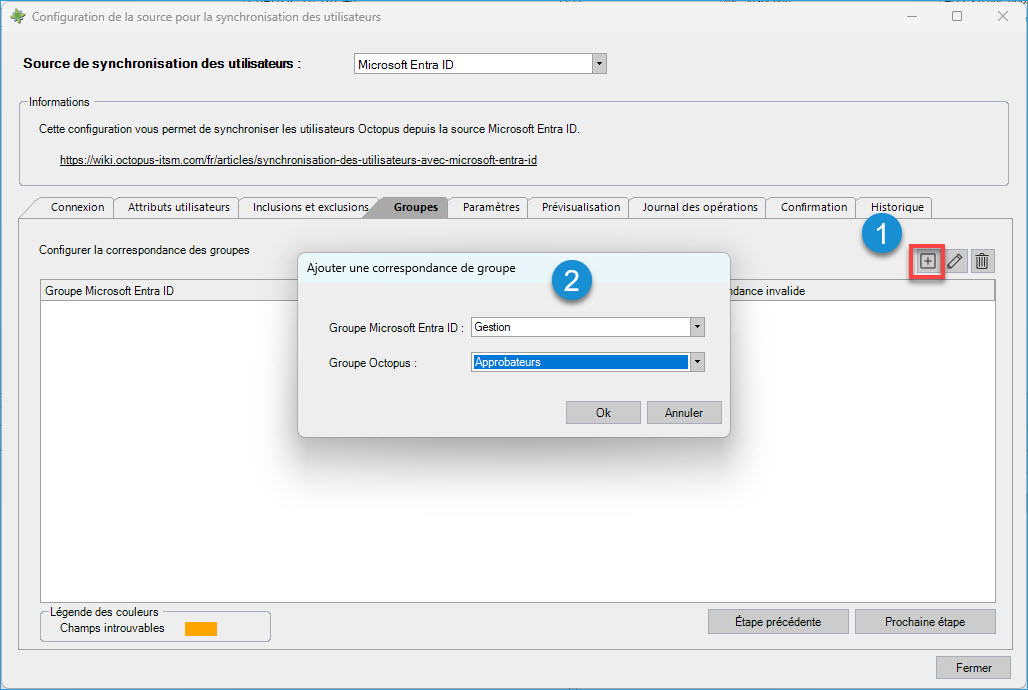Go to the Paramètres tab
The width and height of the screenshot is (1028, 690).
point(491,207)
